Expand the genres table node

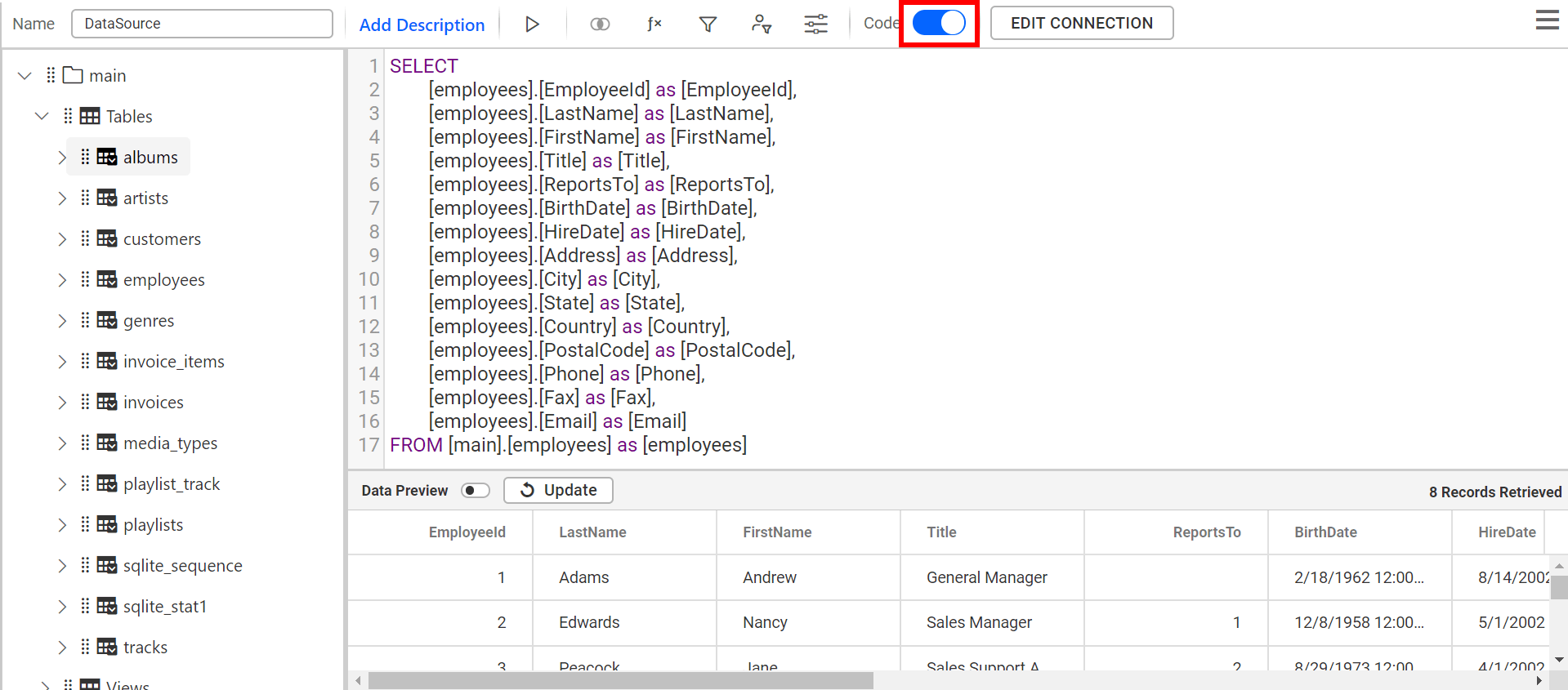pos(62,320)
